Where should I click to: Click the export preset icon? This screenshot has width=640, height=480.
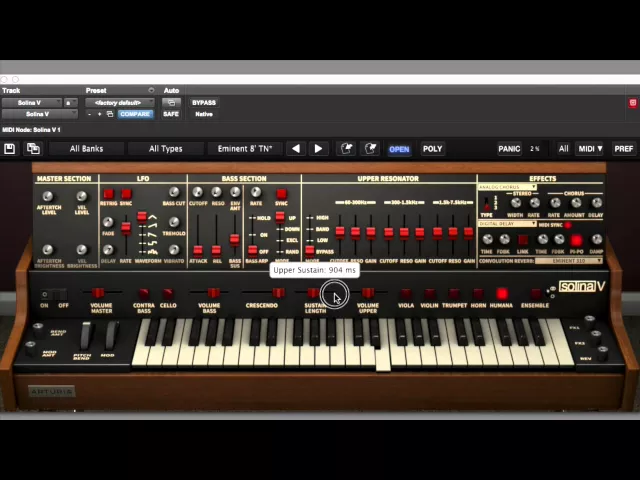click(370, 149)
